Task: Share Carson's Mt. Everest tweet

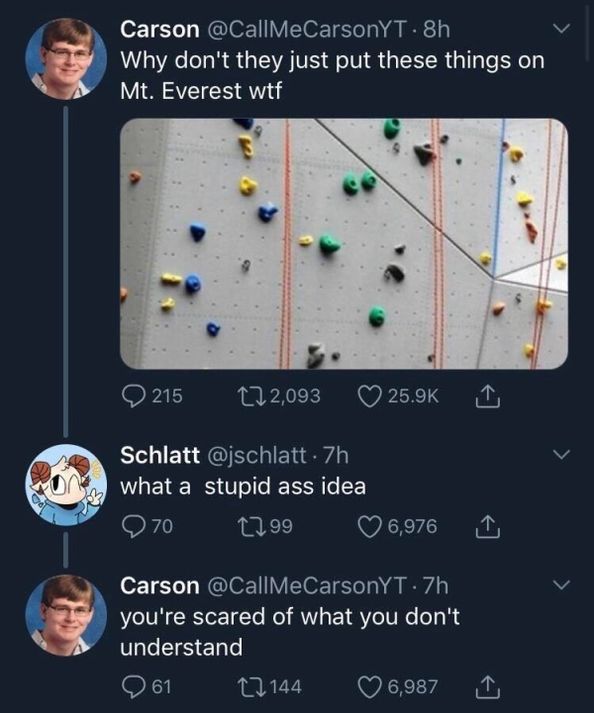Action: 488,396
